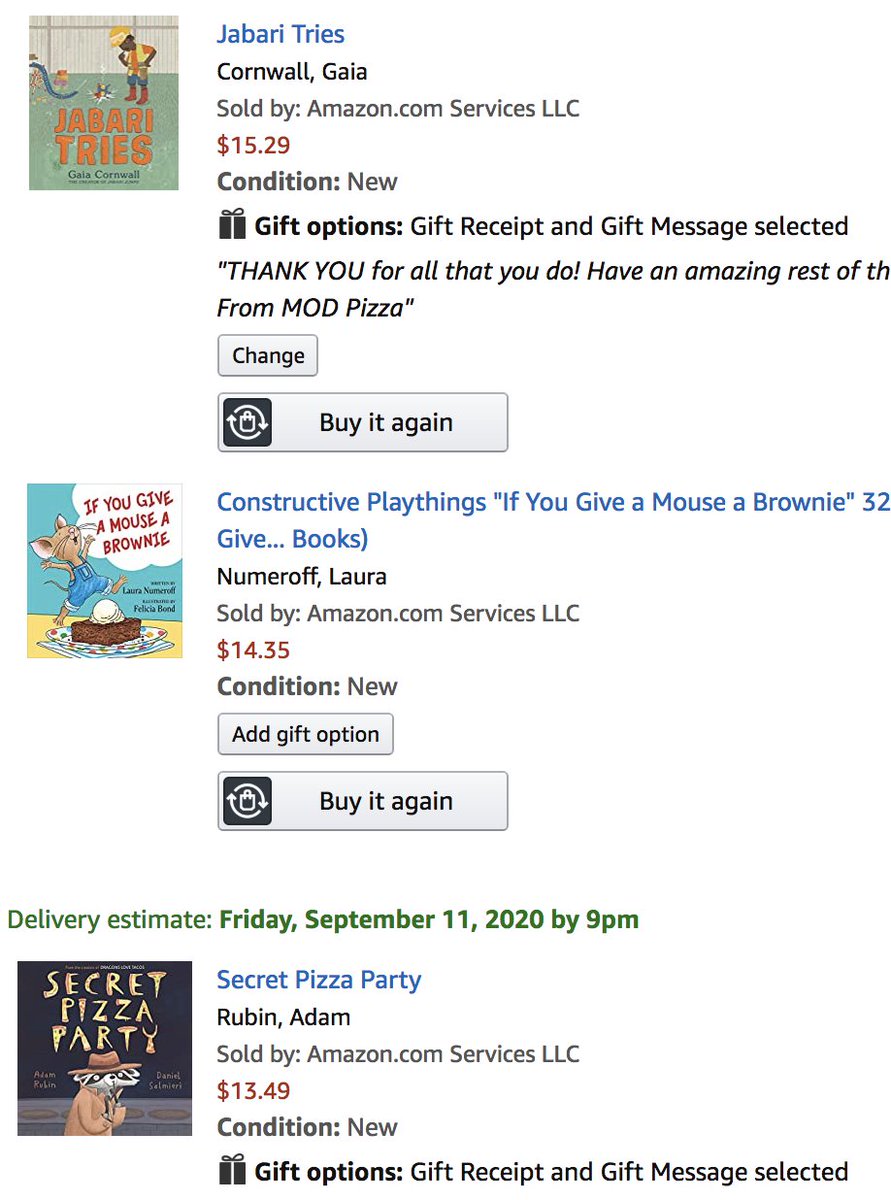
Task: Open If You Give a Mouse a Brownie cover
Action: tap(105, 571)
